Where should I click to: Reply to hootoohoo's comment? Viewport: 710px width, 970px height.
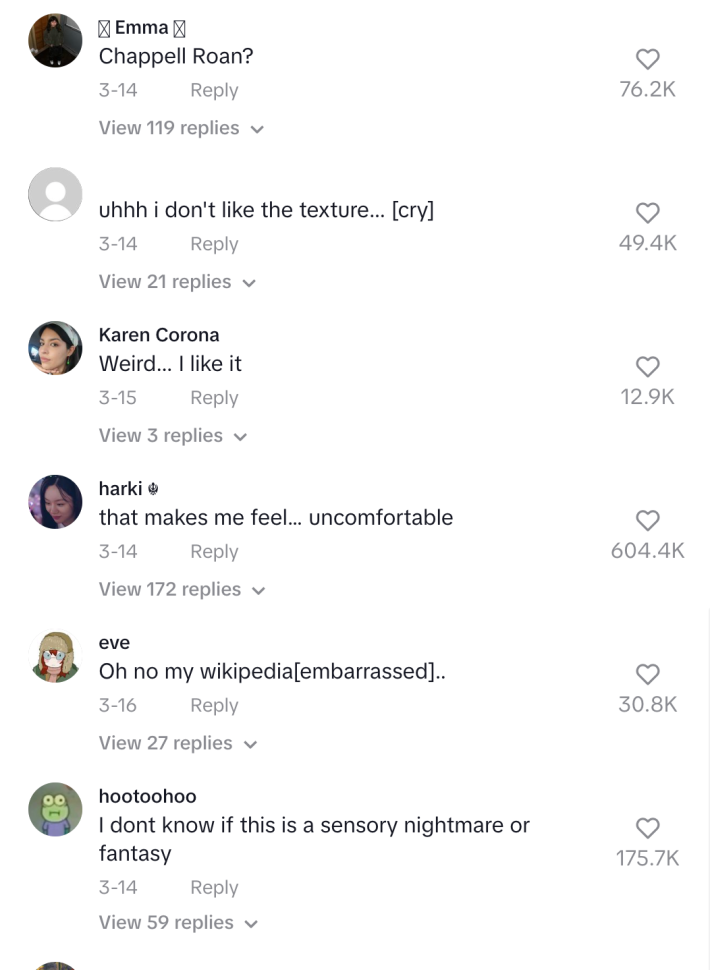coord(214,887)
